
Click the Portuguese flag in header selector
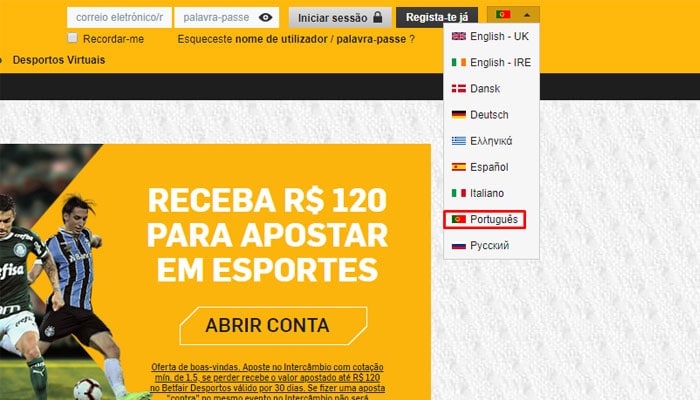(x=503, y=15)
